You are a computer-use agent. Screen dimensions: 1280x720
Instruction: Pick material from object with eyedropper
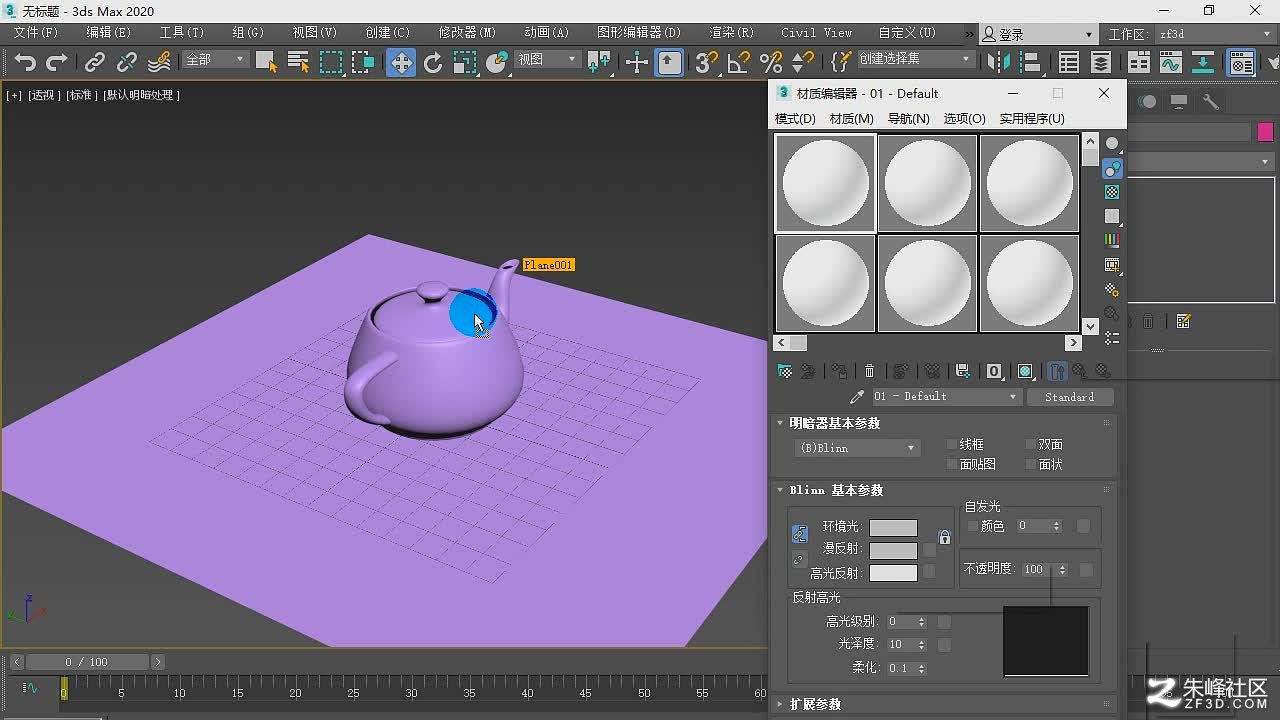857,397
